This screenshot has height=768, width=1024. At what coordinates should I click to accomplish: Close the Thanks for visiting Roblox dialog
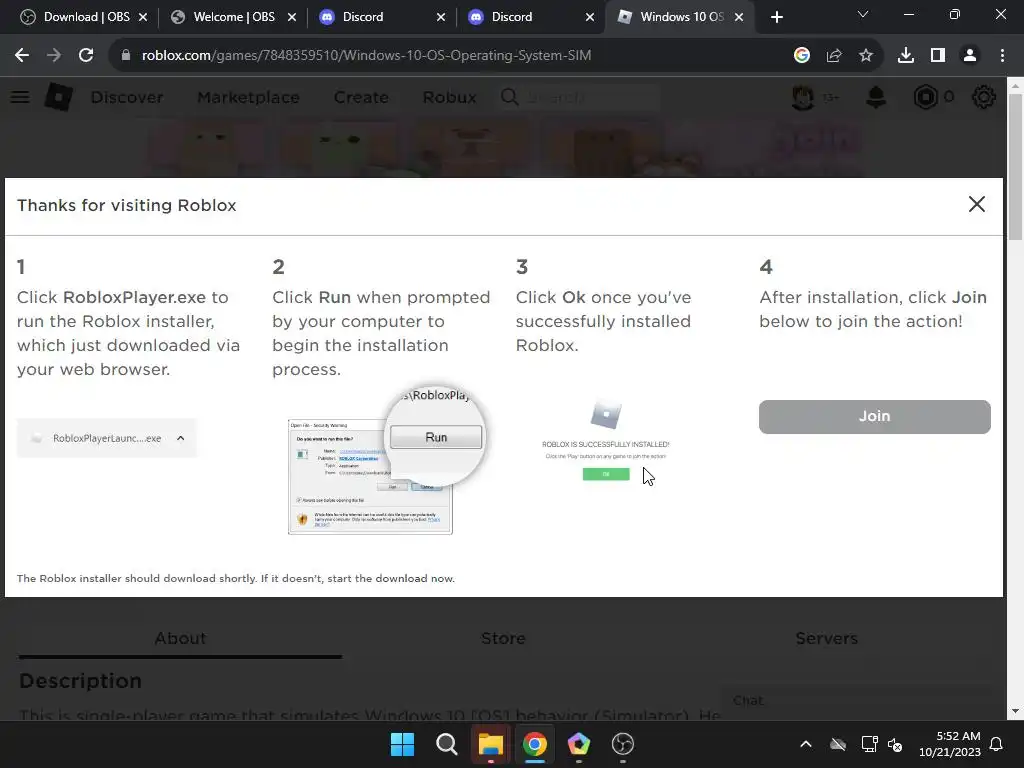click(976, 204)
